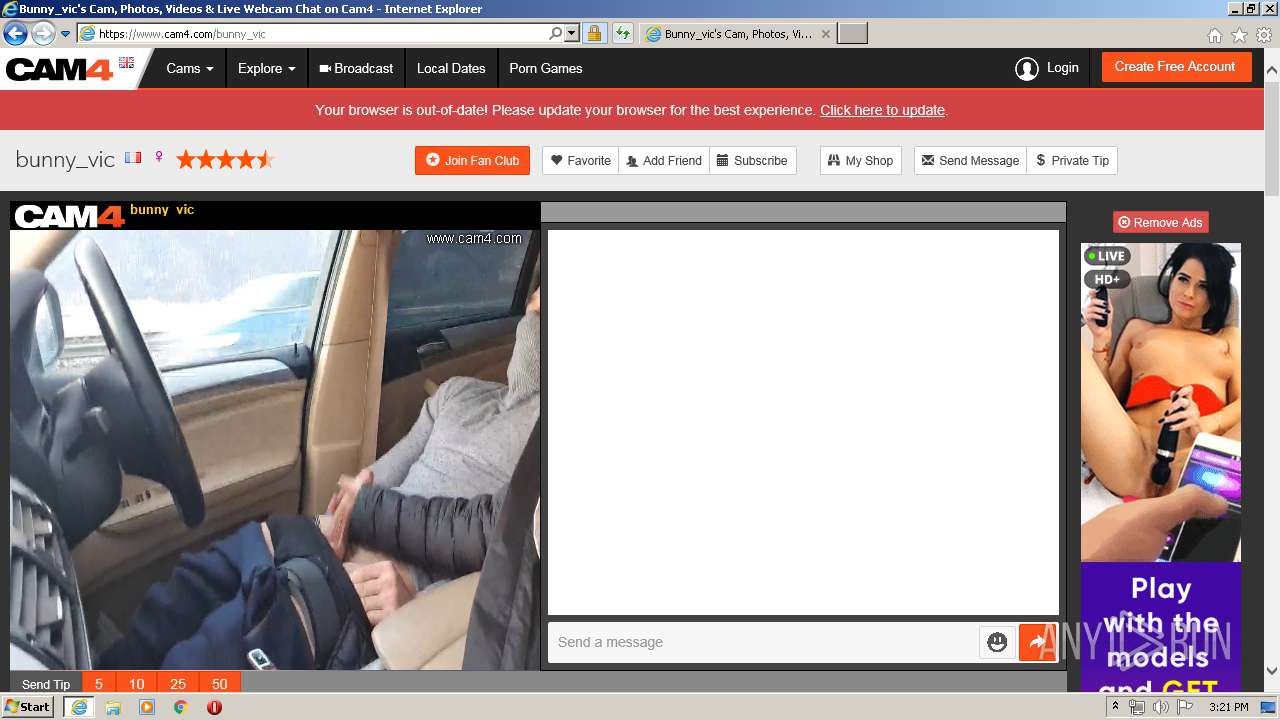Click the 'Click here to update' link
Image resolution: width=1280 pixels, height=720 pixels.
pos(882,110)
